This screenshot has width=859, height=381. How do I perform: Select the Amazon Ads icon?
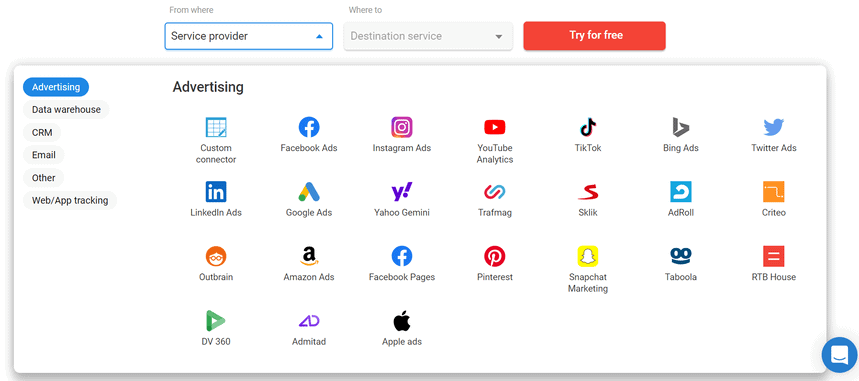tap(309, 256)
